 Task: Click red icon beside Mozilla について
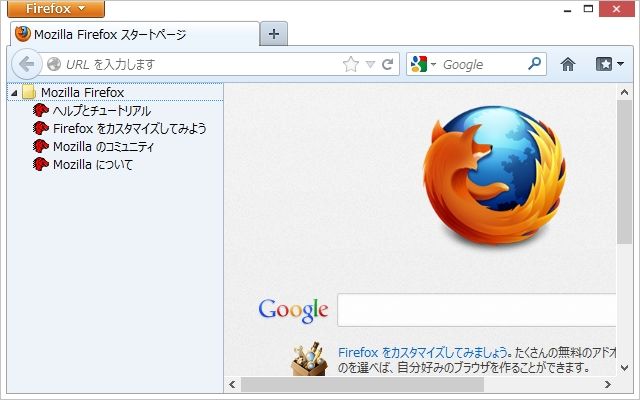point(41,164)
